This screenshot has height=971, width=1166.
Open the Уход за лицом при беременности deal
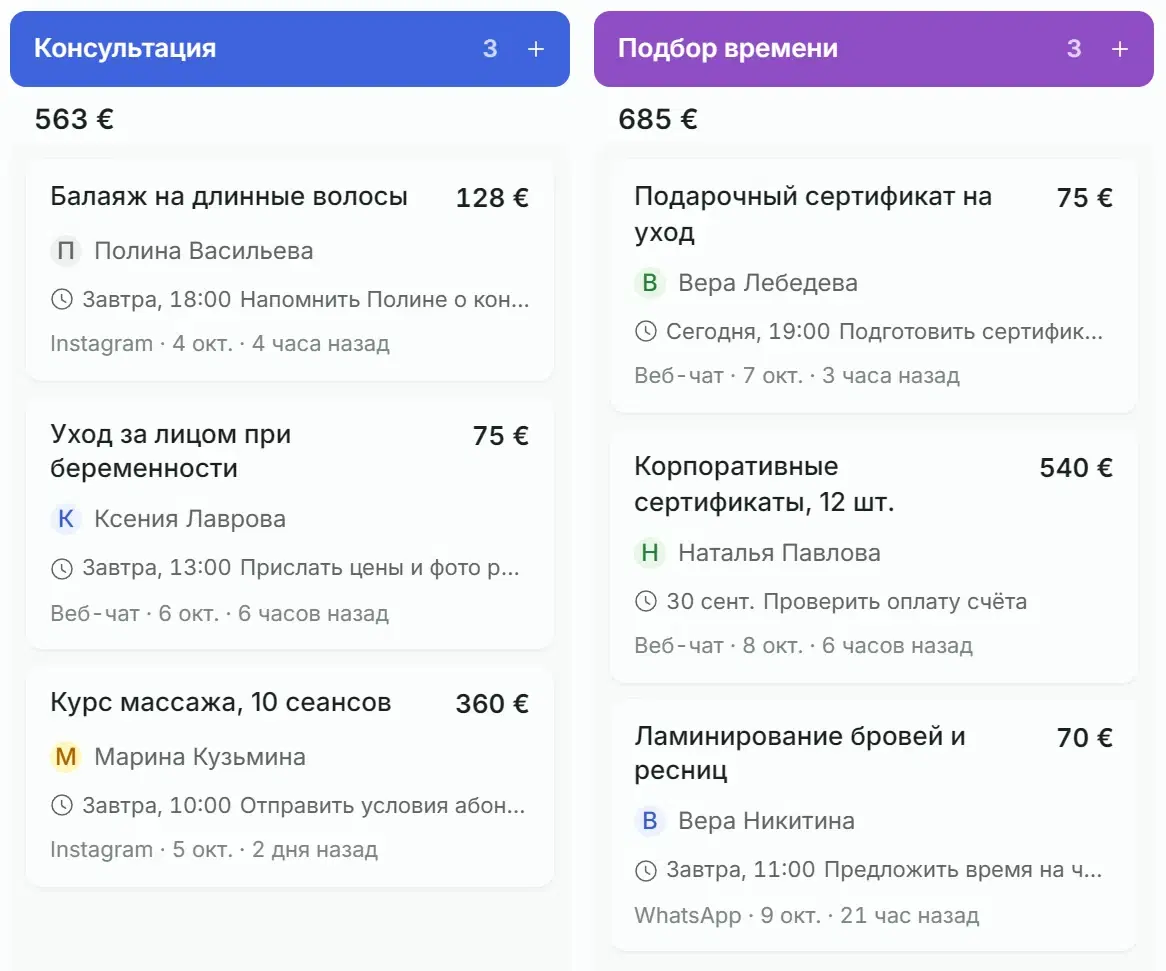coord(171,451)
